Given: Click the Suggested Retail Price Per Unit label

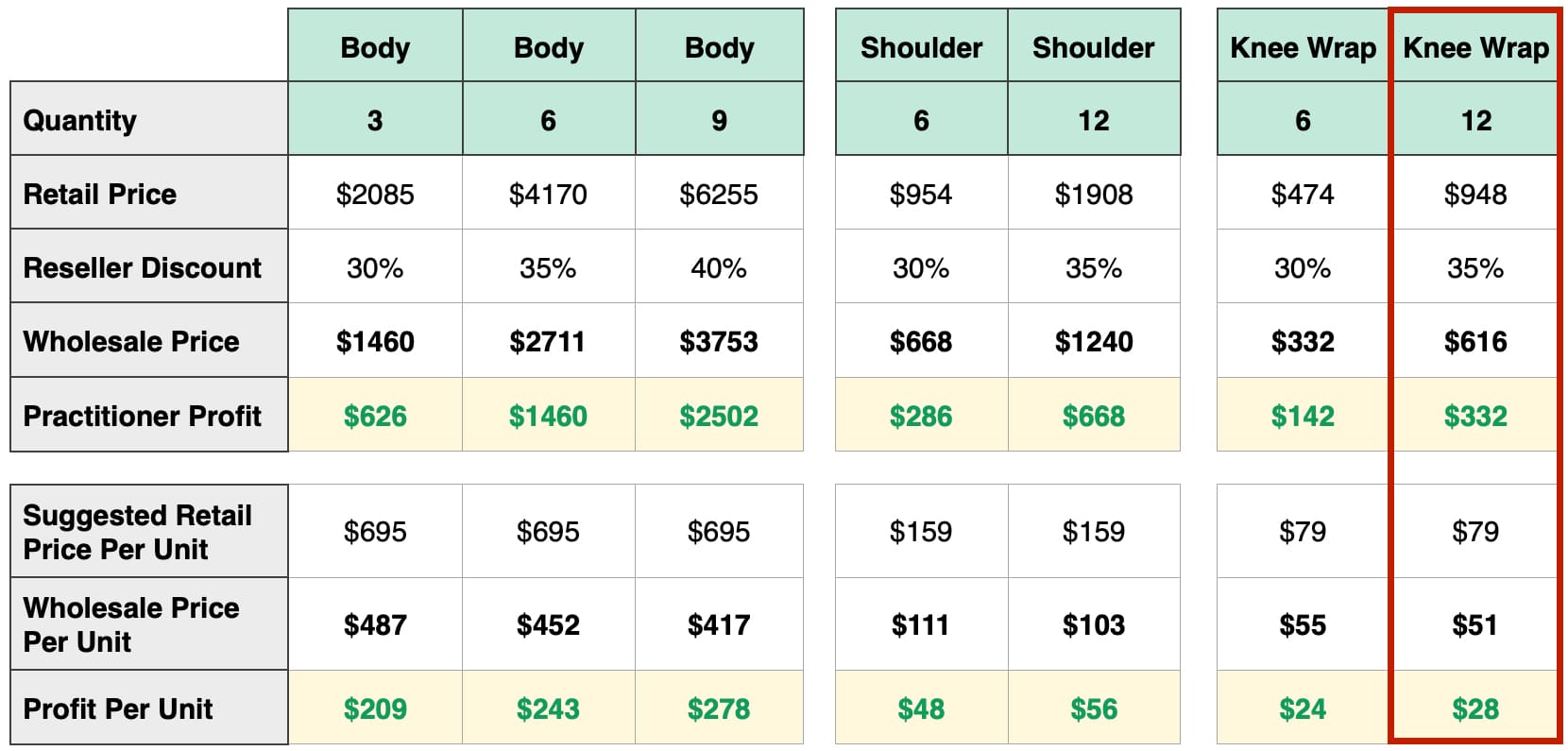Looking at the screenshot, I should coord(149,531).
